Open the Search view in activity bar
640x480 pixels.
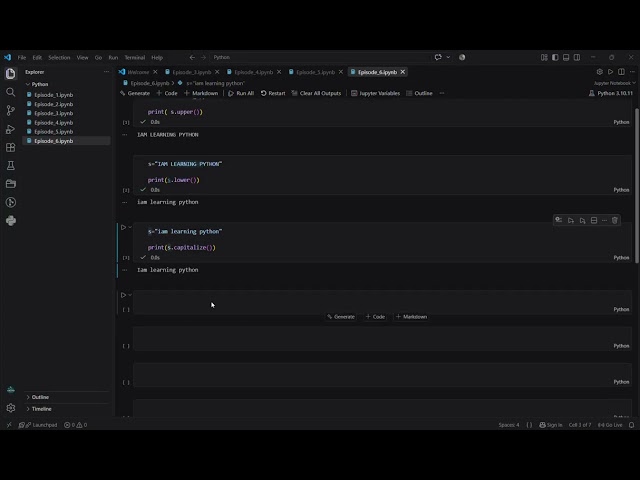click(x=11, y=92)
